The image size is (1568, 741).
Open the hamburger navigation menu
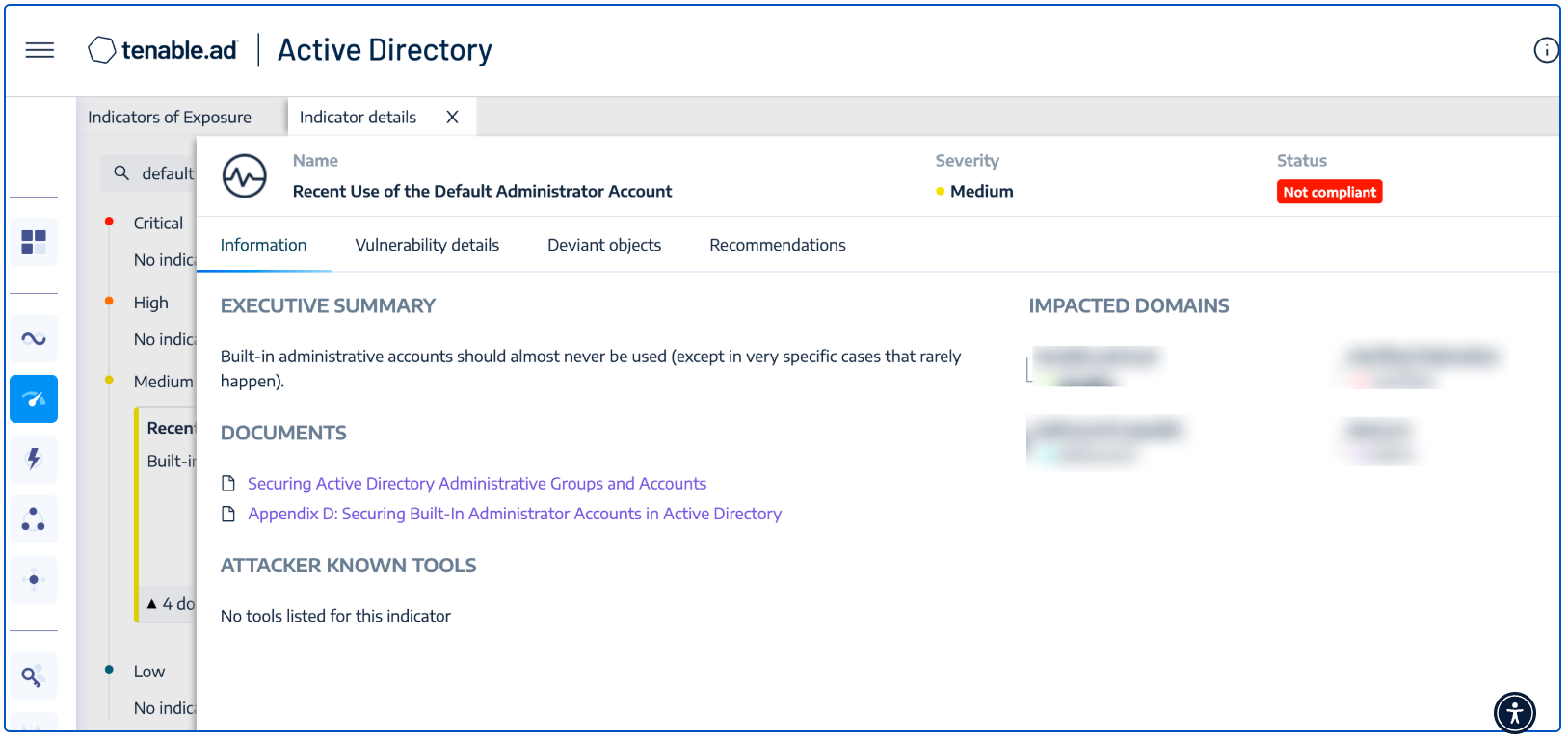point(40,50)
